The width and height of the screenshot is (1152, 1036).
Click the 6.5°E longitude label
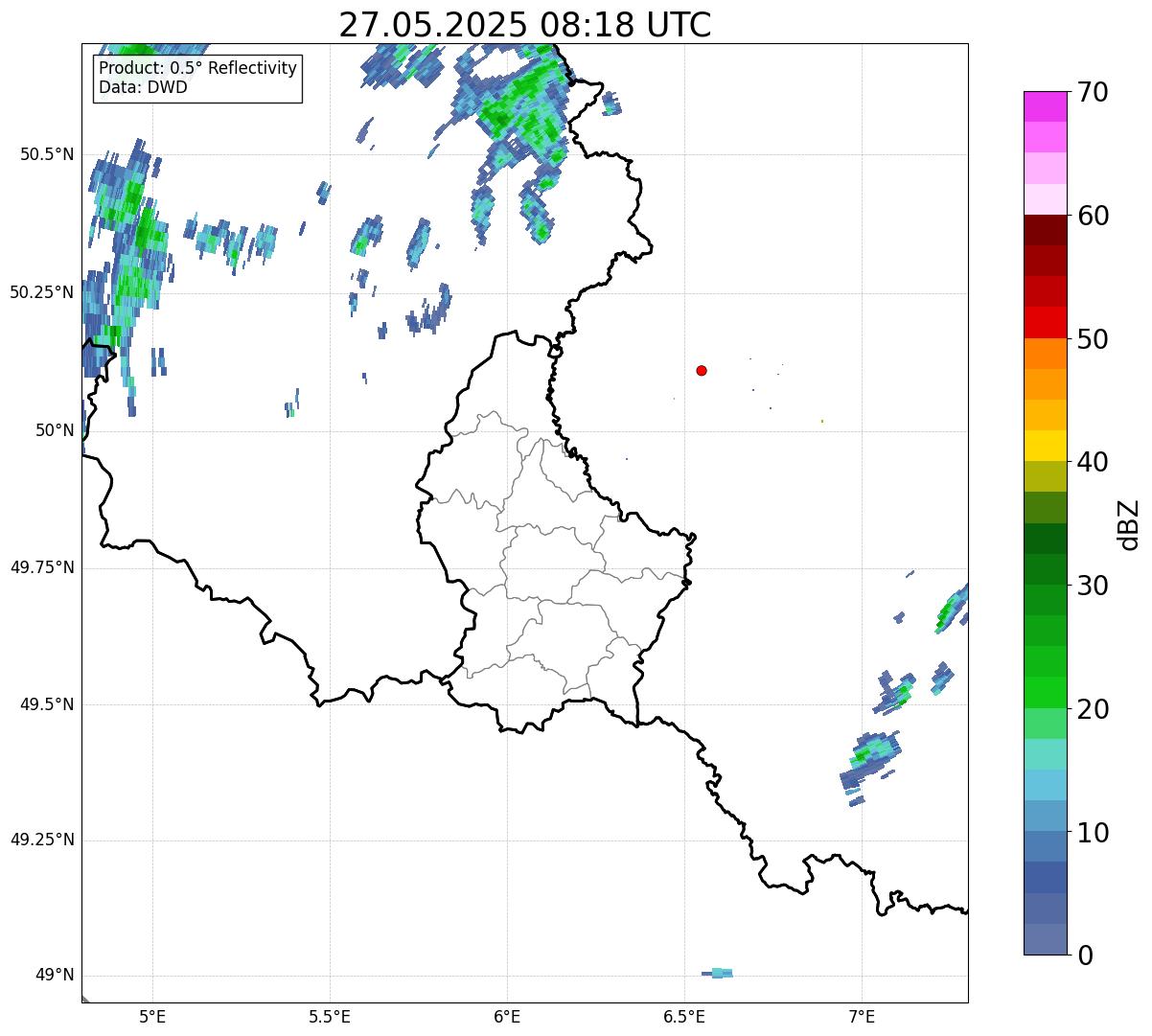[684, 1017]
